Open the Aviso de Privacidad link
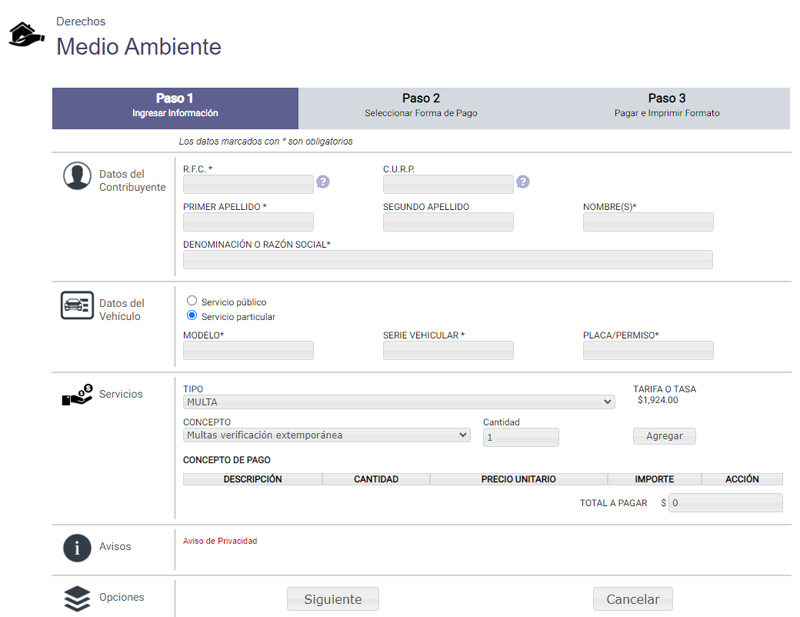 220,541
